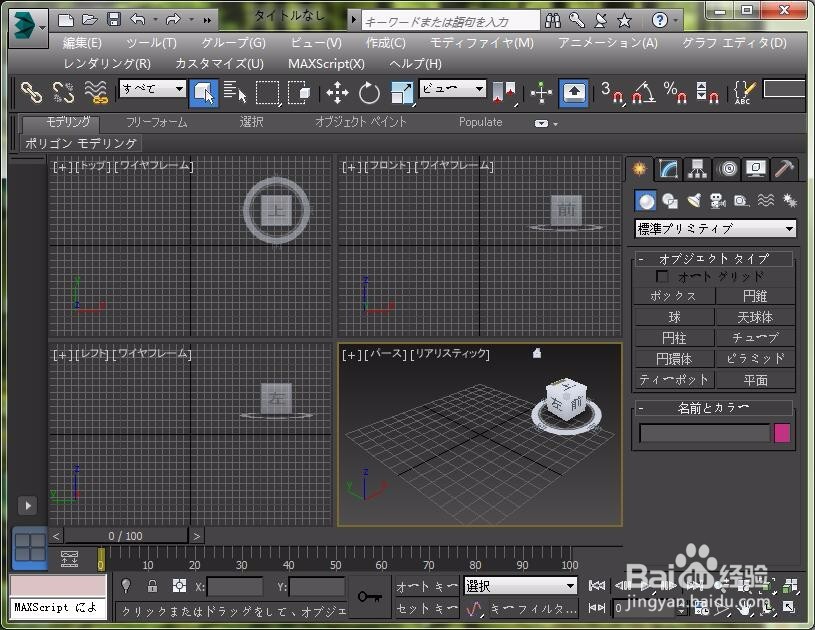Open the magenta object color swatch
The height and width of the screenshot is (630, 815).
(x=782, y=432)
